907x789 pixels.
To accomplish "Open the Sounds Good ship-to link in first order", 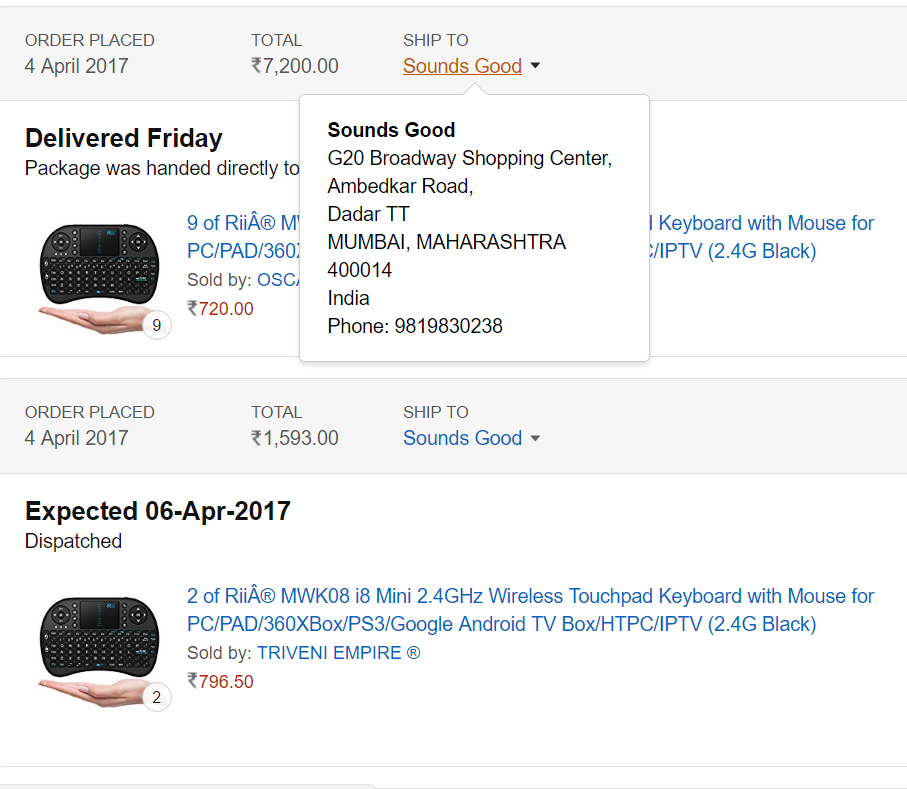I will coord(462,66).
